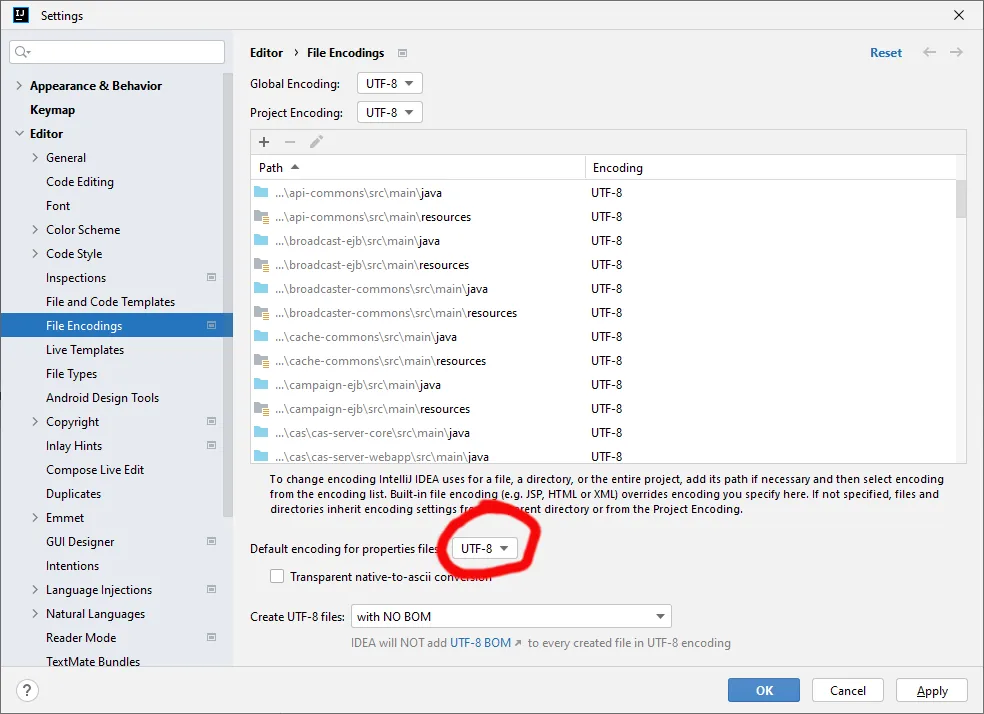Image resolution: width=984 pixels, height=714 pixels.
Task: Open Code Editing settings page
Action: coord(80,182)
